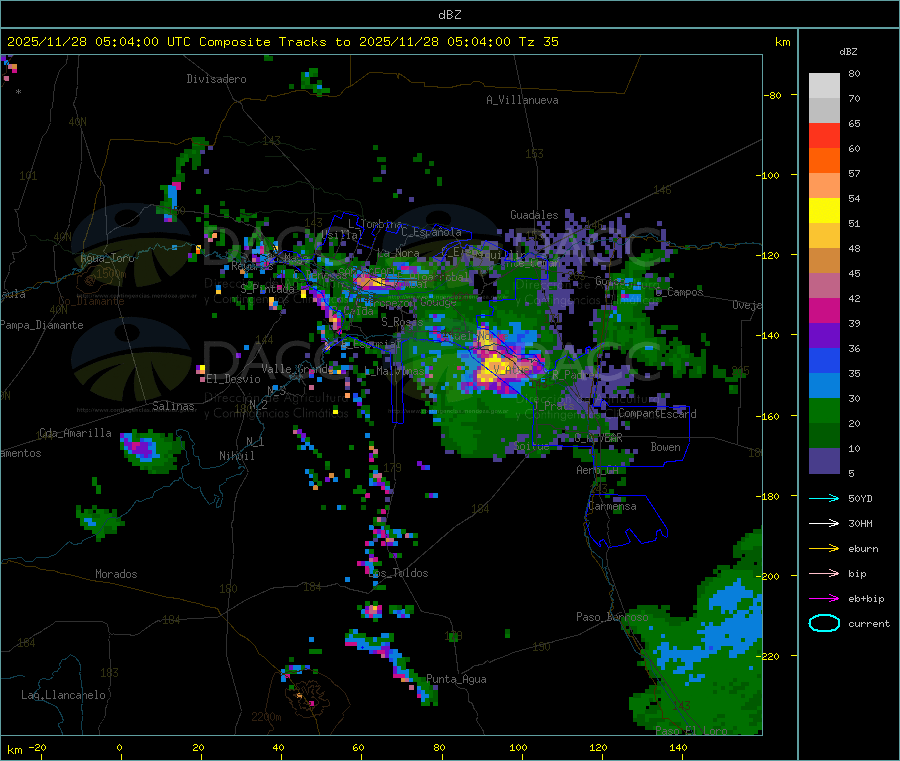This screenshot has width=900, height=761.
Task: Click the '2200m' contour label
Action: click(266, 717)
